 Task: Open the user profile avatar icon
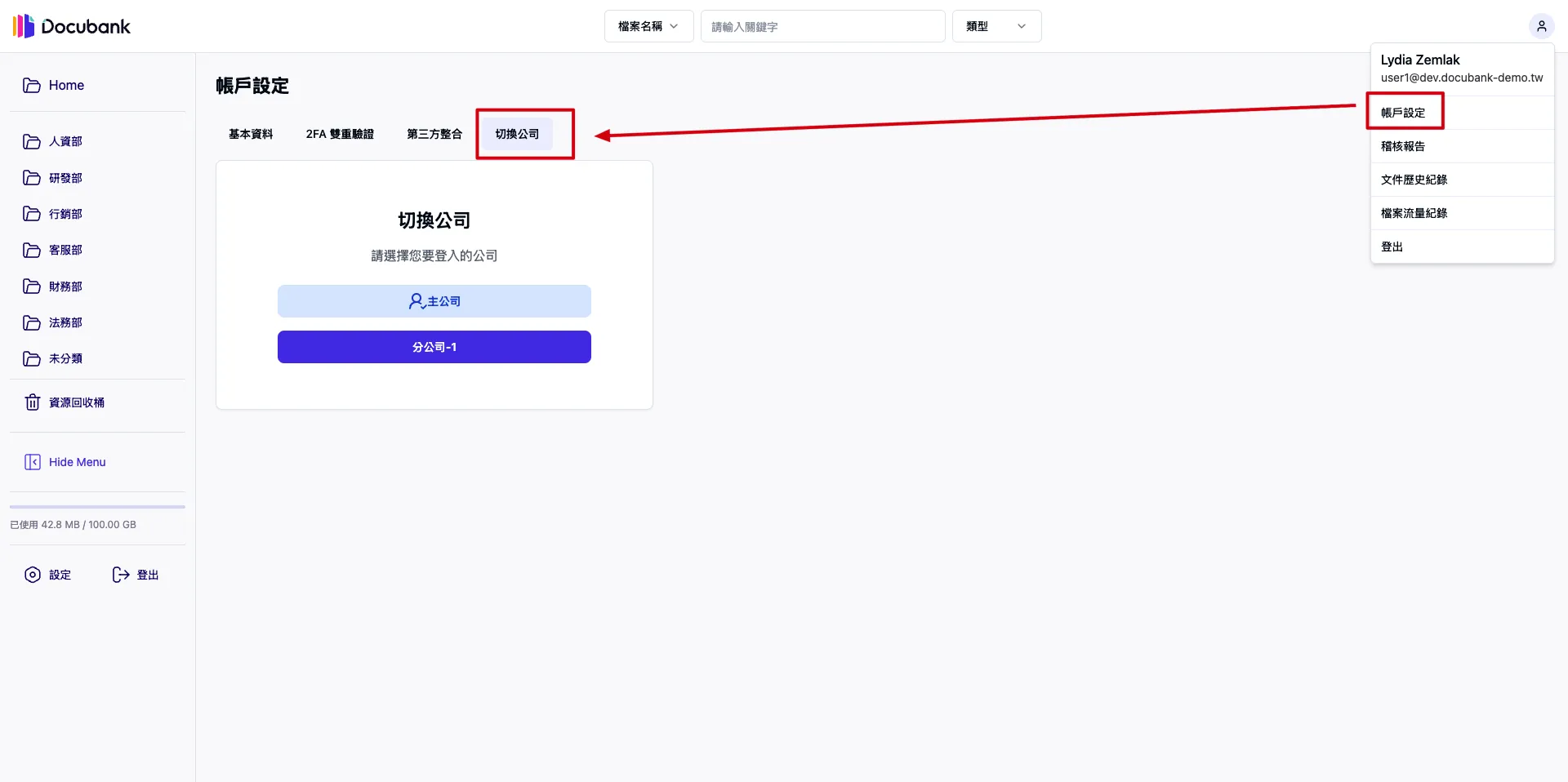[1541, 26]
